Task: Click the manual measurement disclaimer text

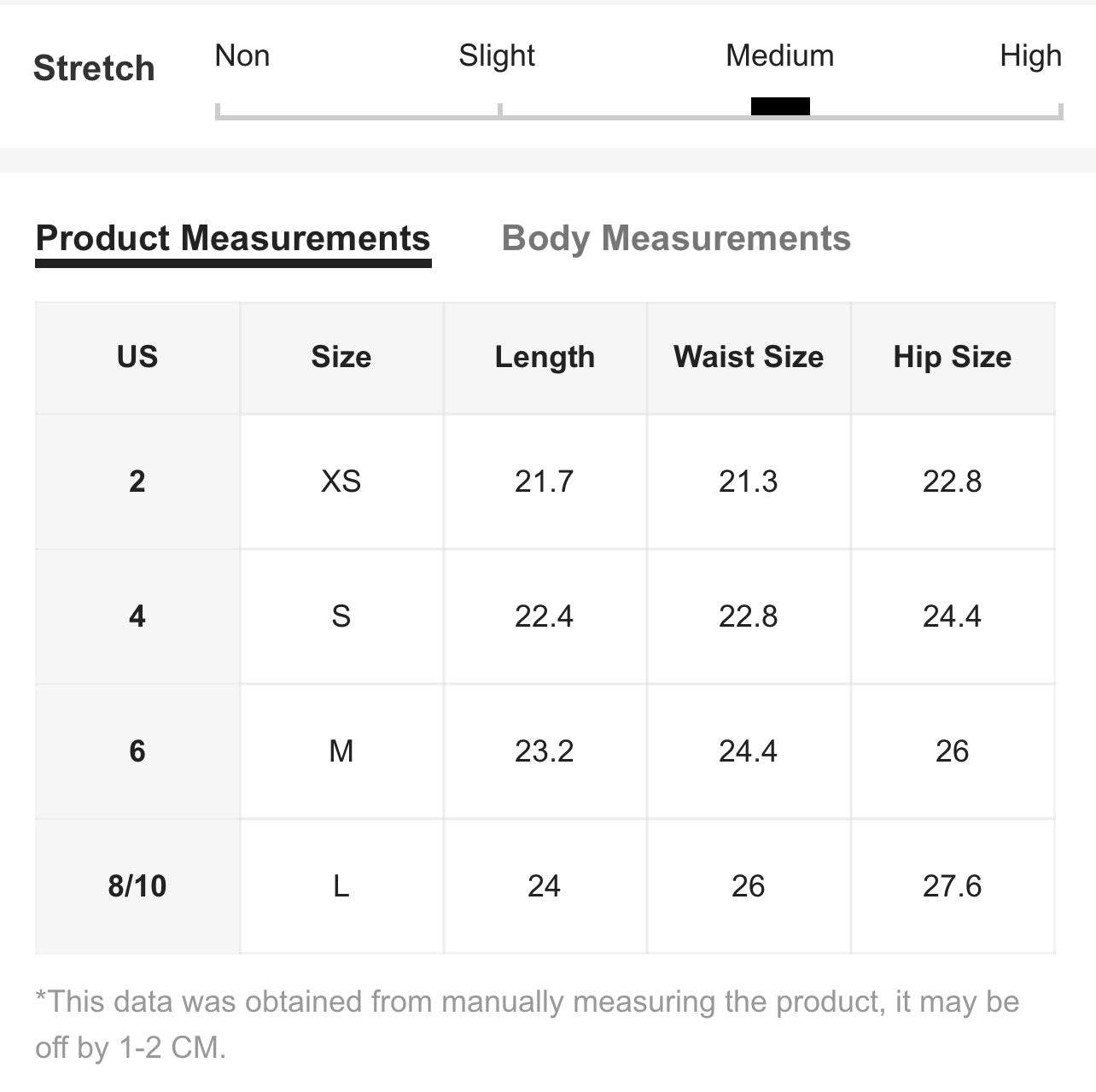Action: point(528,1024)
